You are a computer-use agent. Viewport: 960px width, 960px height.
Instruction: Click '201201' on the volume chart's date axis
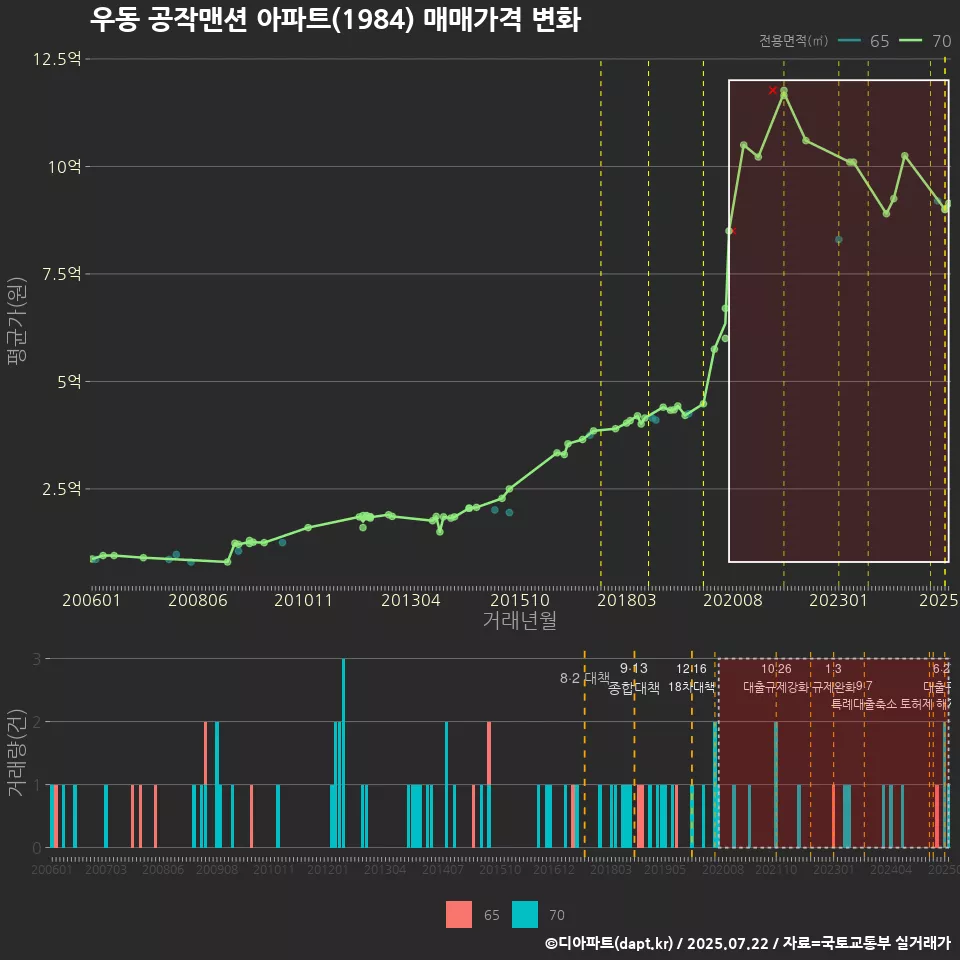tap(328, 869)
